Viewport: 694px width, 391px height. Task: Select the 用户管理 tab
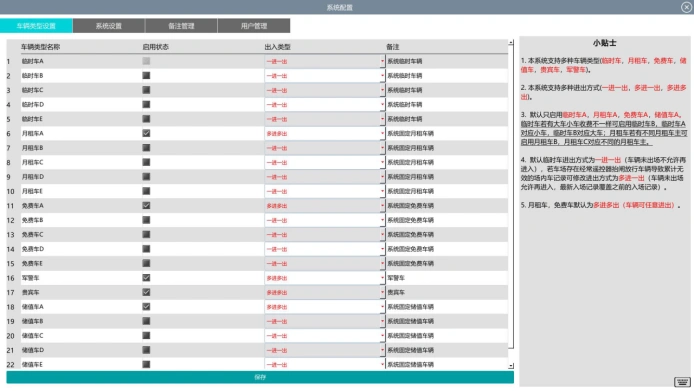click(254, 26)
